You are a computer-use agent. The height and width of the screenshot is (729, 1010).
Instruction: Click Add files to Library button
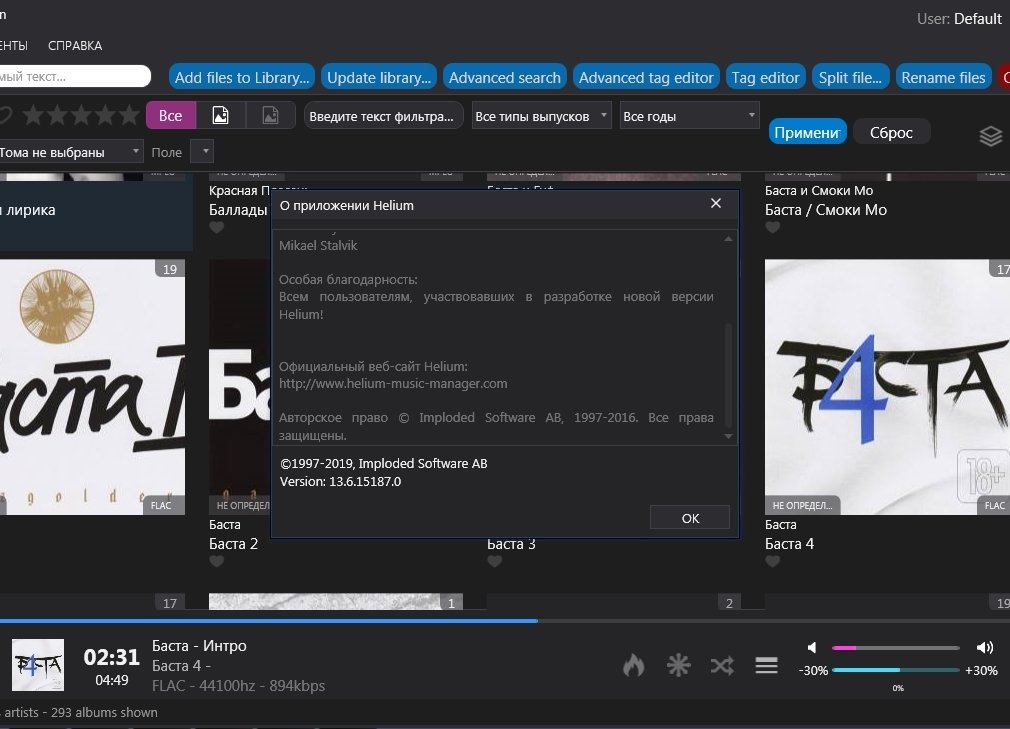click(242, 77)
